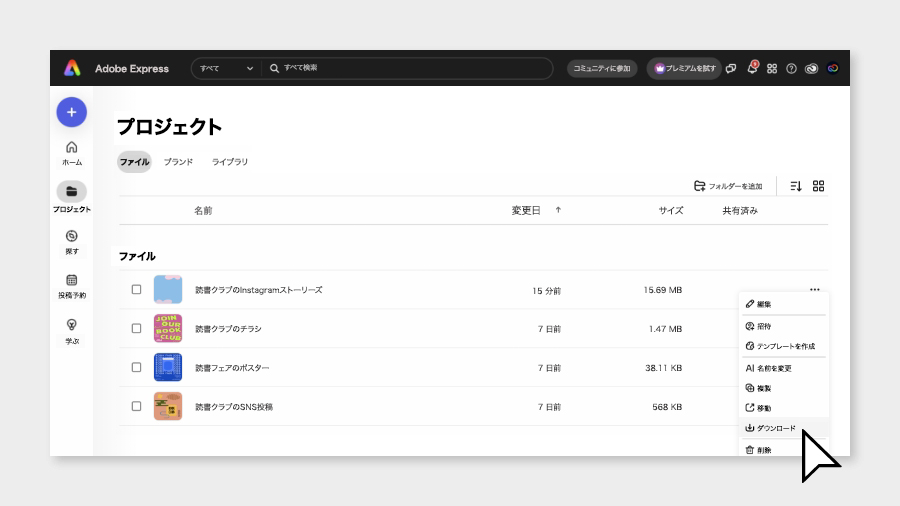The height and width of the screenshot is (506, 900).
Task: Click the 568 KB size value
Action: coord(667,407)
